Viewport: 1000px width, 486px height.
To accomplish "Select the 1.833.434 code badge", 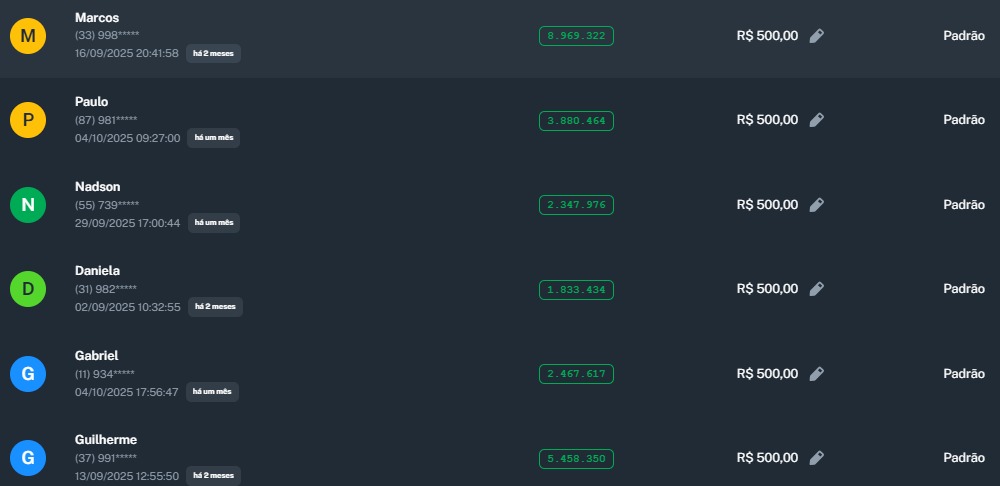I will [x=576, y=290].
